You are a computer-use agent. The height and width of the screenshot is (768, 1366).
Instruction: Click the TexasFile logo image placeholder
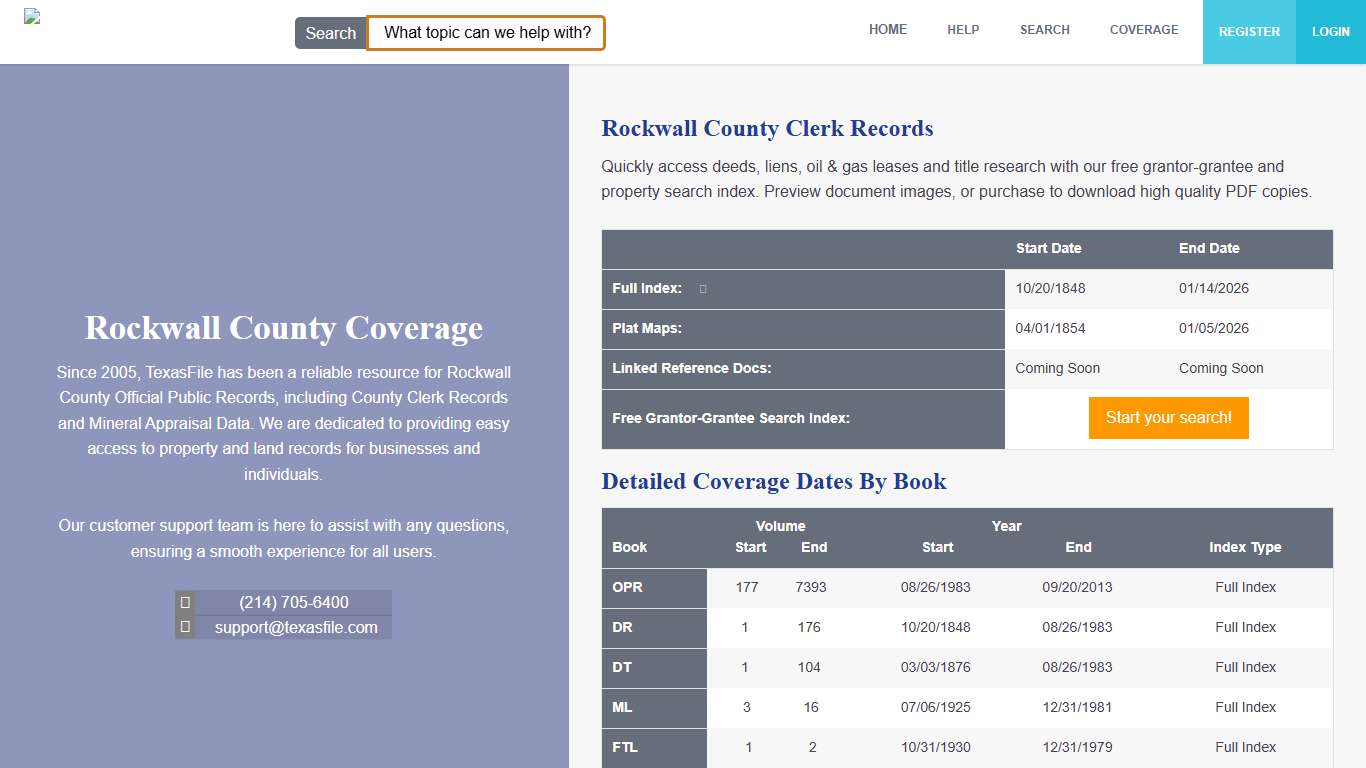pos(31,17)
